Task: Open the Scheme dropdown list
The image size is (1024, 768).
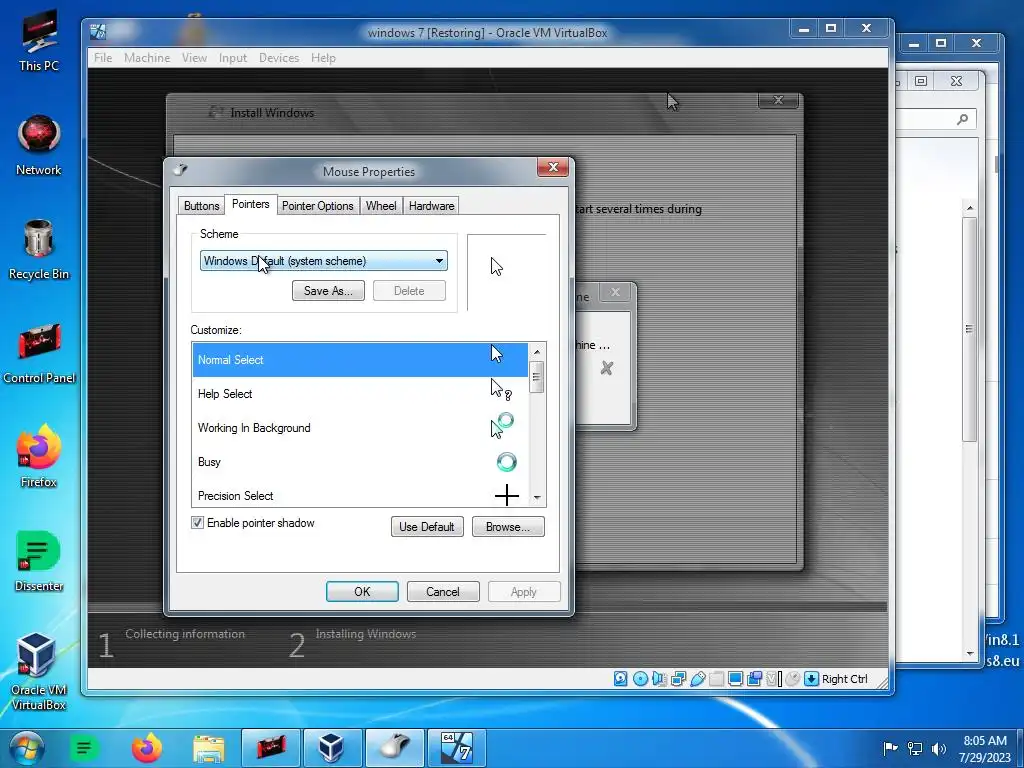Action: (x=324, y=261)
